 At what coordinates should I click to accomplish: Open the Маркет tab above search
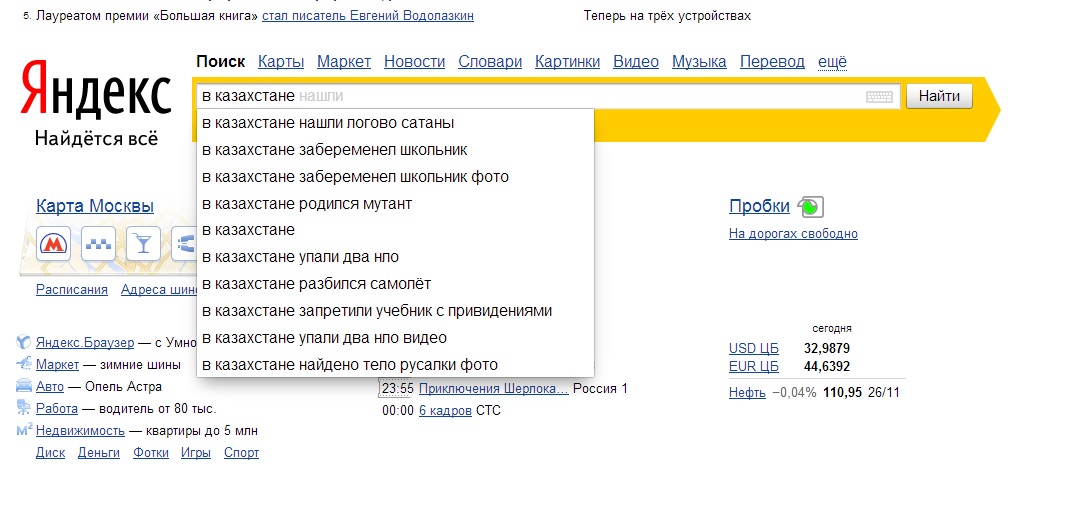click(x=344, y=62)
